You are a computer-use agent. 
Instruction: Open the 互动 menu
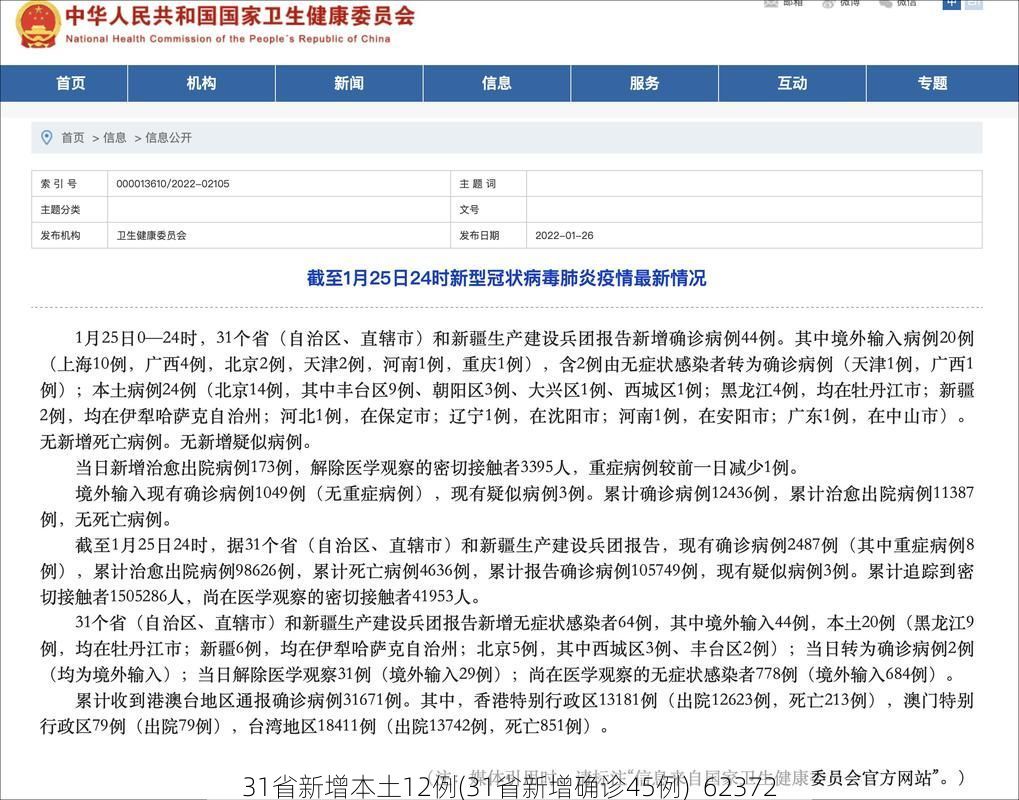[792, 83]
